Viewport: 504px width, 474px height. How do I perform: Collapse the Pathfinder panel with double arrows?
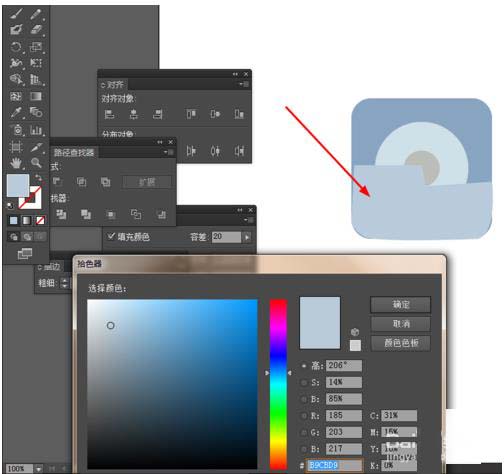[x=160, y=142]
